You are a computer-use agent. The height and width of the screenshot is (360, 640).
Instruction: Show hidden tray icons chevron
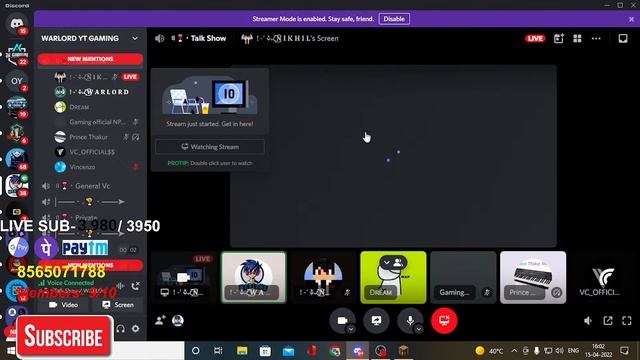[x=514, y=351]
